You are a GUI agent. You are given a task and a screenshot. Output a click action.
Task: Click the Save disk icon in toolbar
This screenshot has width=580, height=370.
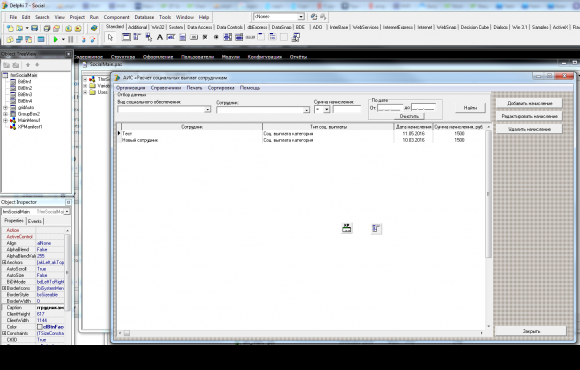pos(34,28)
